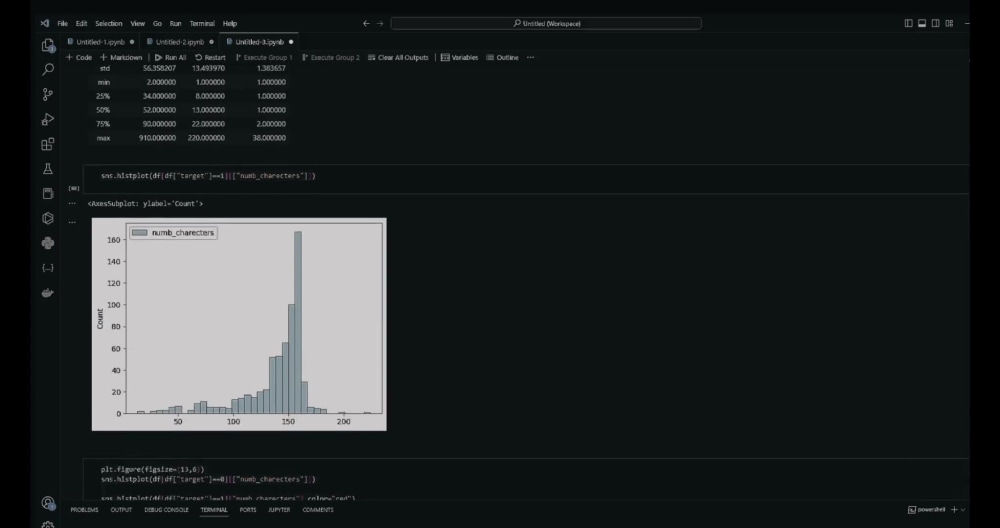Open output ellipsis next to AxesSubplot text
1000x528 pixels.
pyautogui.click(x=72, y=203)
